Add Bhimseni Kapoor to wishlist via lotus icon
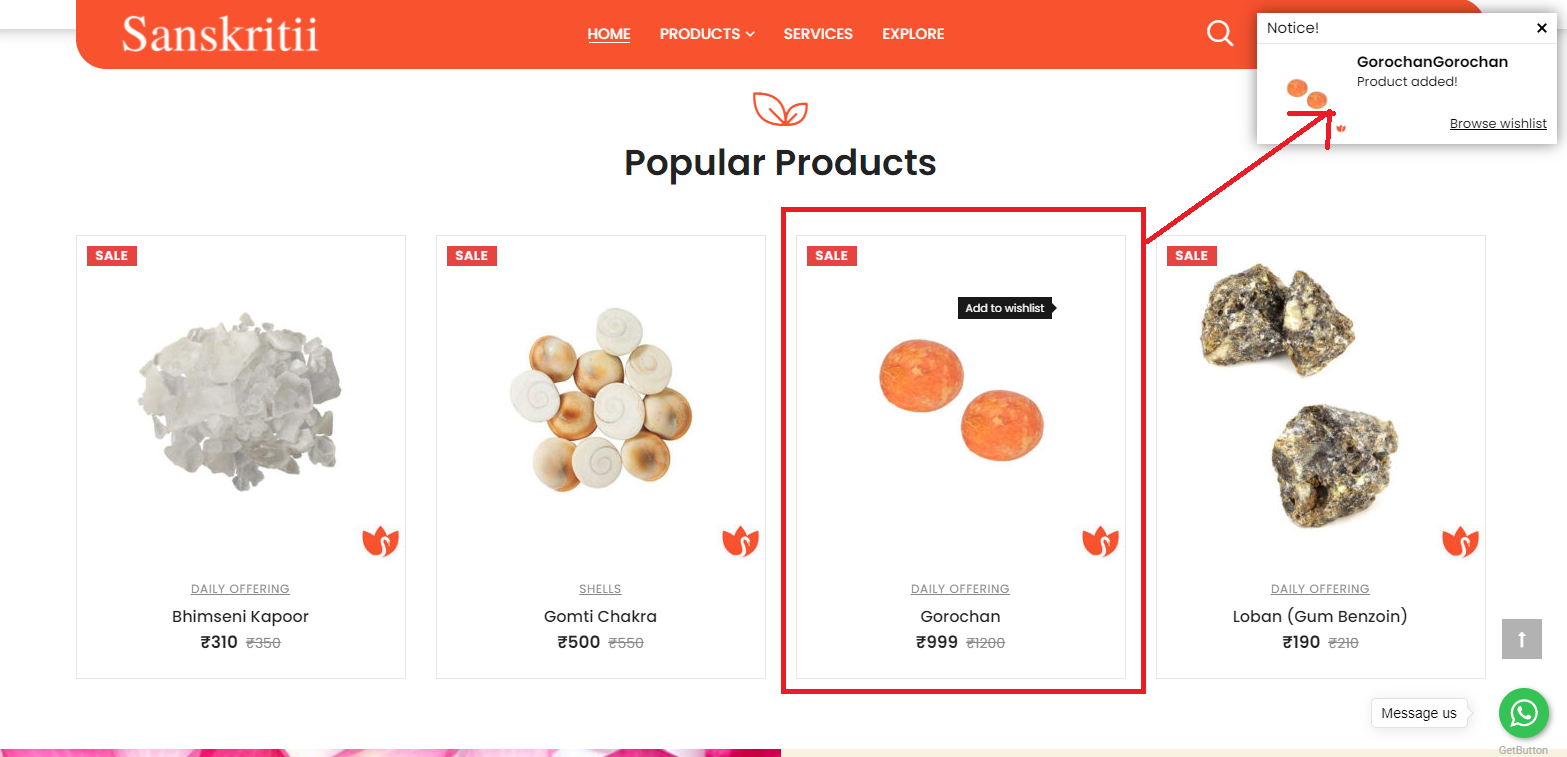The image size is (1567, 757). coord(380,541)
